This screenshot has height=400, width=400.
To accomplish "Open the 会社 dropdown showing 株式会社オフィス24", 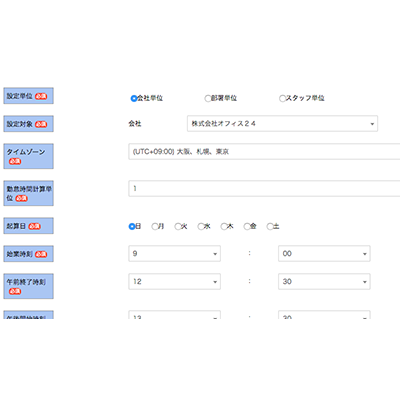I will (x=282, y=124).
